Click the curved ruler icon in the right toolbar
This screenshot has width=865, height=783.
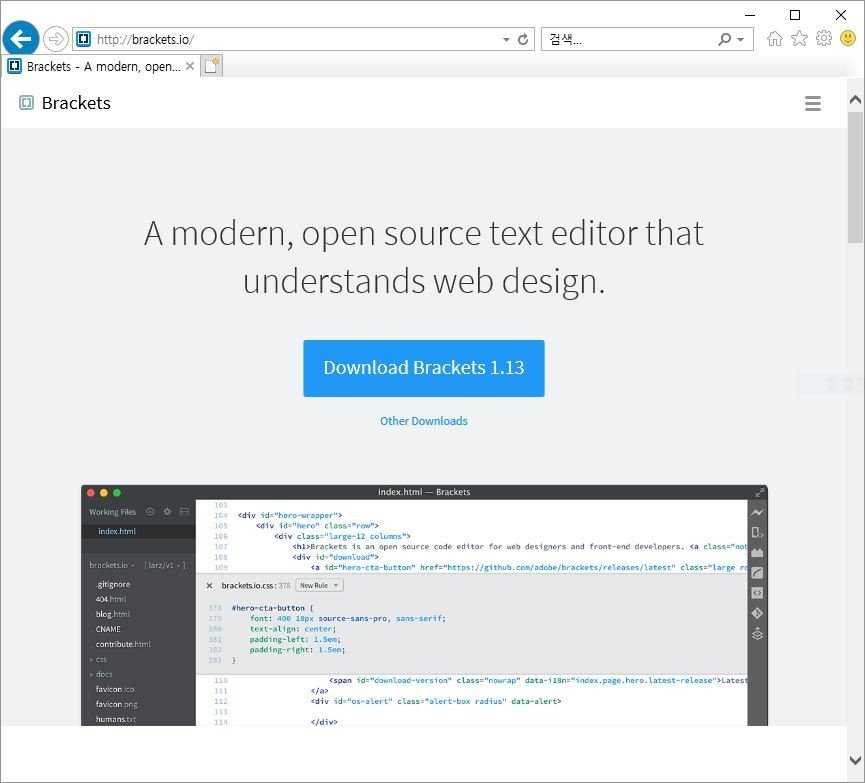(x=757, y=573)
